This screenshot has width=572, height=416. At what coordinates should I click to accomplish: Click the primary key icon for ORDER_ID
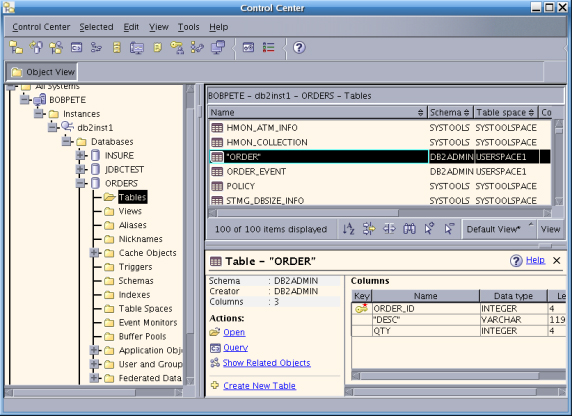(361, 308)
